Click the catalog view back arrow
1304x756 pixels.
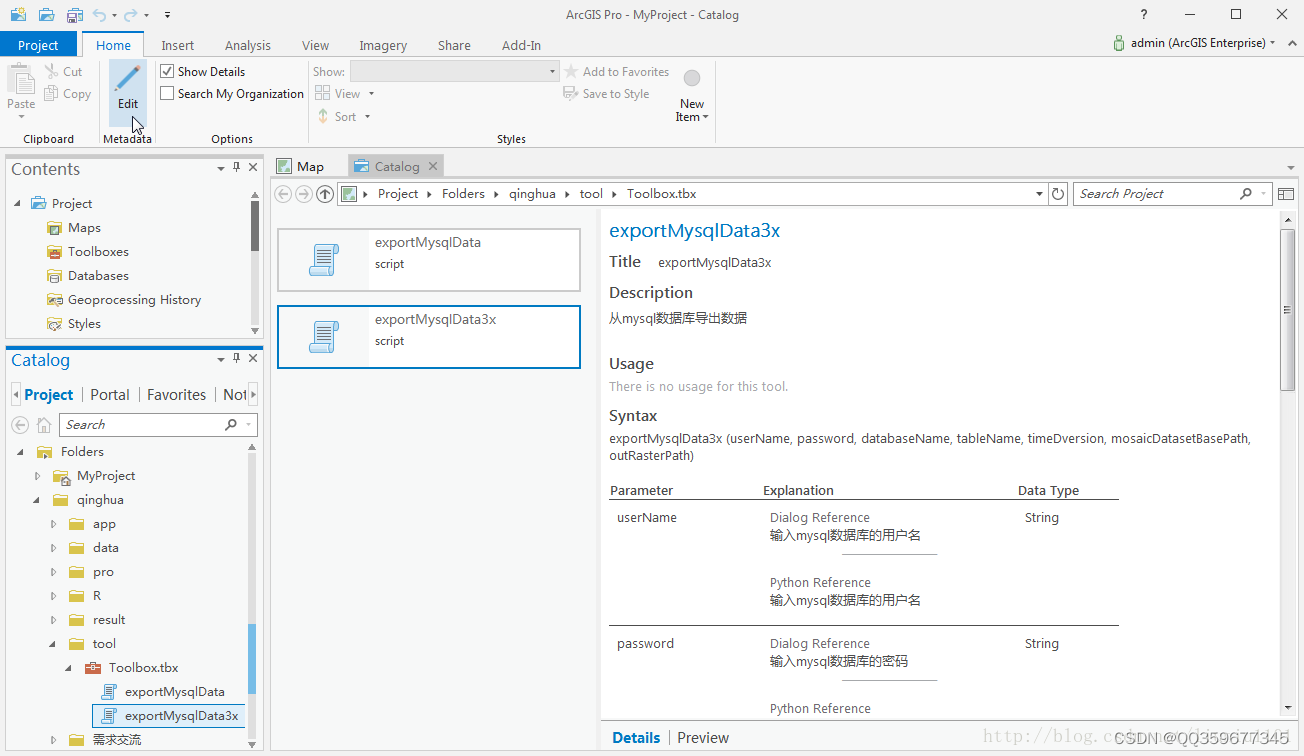283,194
